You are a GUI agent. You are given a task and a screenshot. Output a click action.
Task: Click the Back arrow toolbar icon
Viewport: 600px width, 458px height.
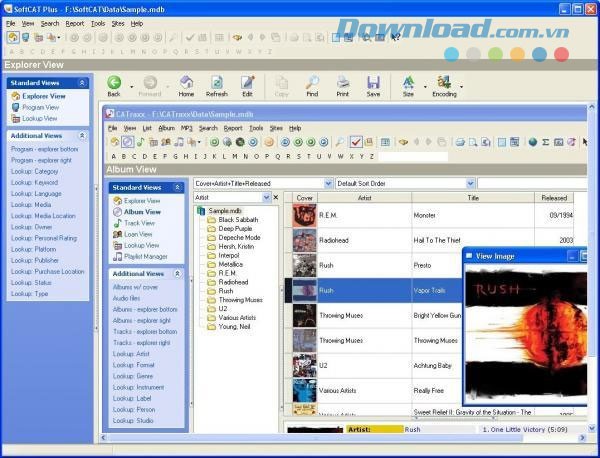click(114, 82)
